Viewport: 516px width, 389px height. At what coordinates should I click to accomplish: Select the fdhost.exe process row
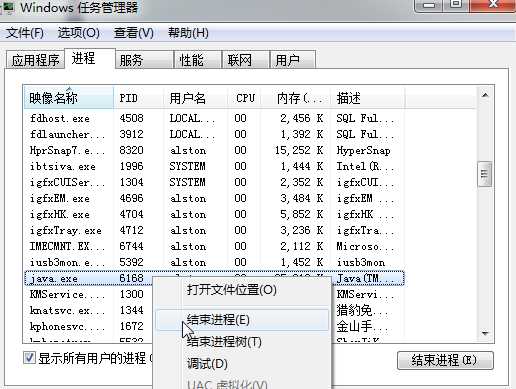pos(214,118)
